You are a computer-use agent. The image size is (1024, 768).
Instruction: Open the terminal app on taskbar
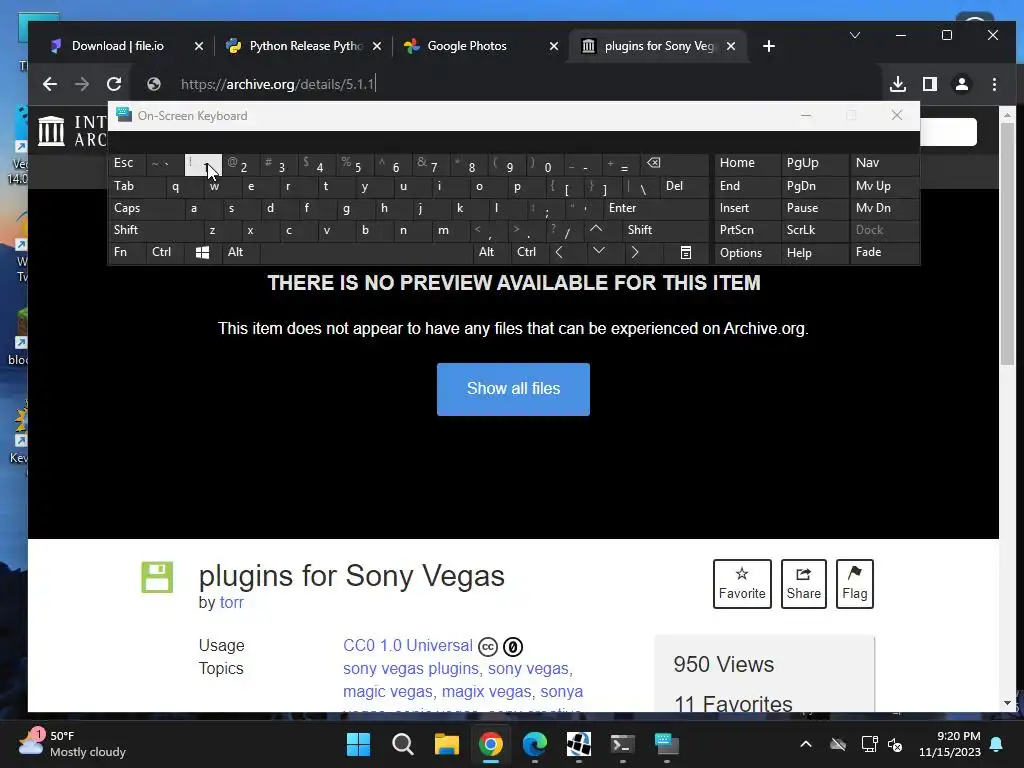pyautogui.click(x=622, y=744)
